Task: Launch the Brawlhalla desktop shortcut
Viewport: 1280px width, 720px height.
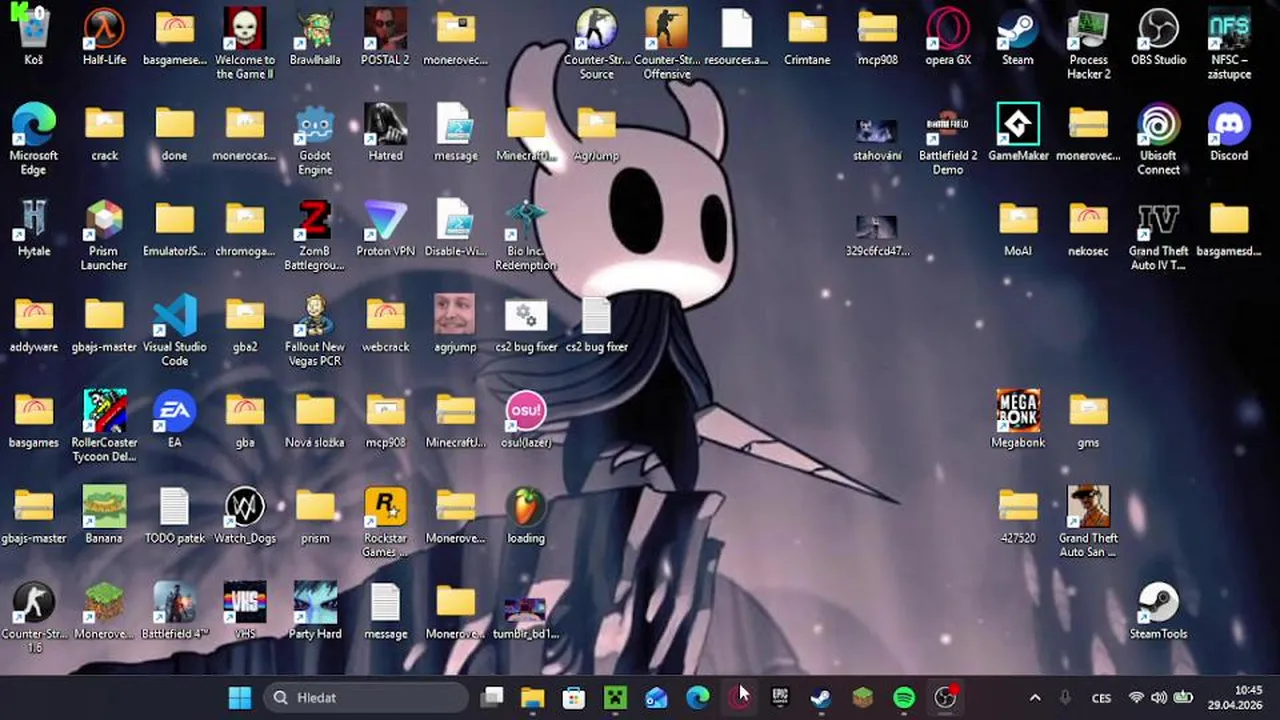Action: tap(315, 37)
